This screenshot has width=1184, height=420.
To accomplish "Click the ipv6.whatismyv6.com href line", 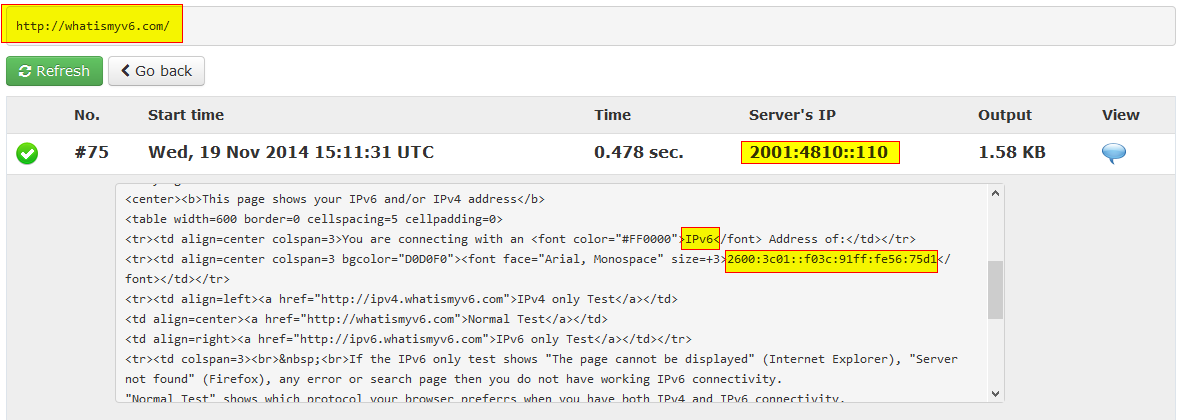I will click(x=409, y=339).
